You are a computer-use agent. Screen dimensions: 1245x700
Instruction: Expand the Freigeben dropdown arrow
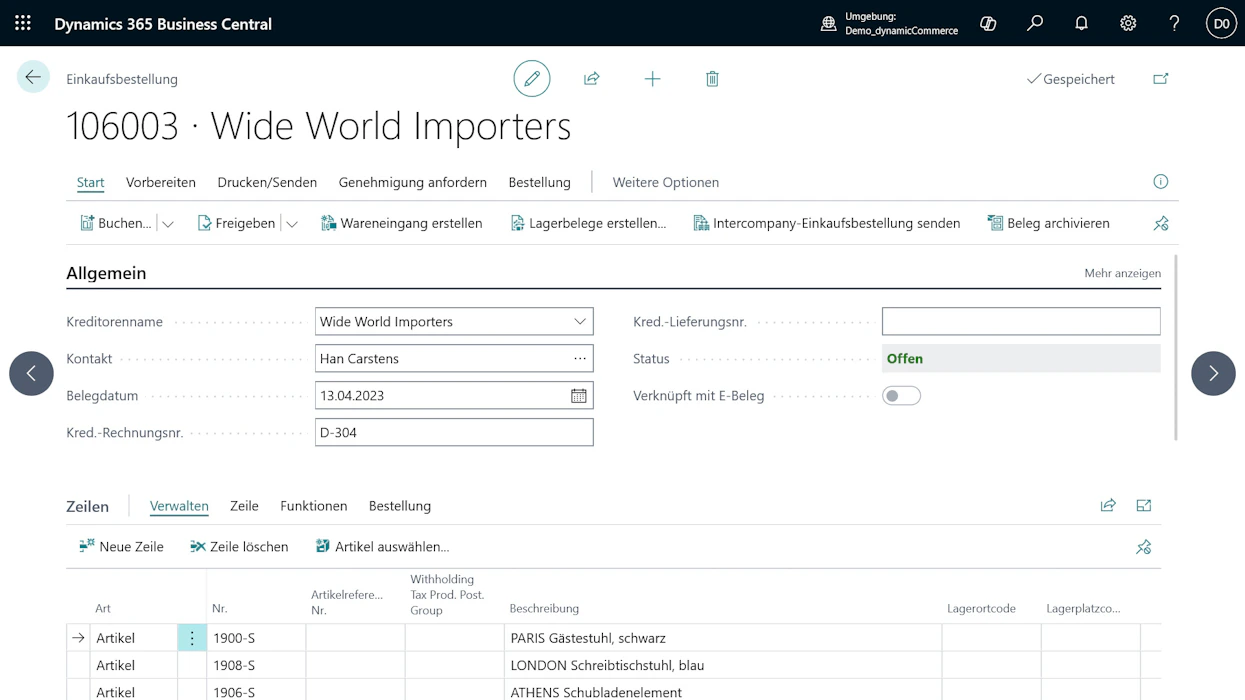pos(292,224)
